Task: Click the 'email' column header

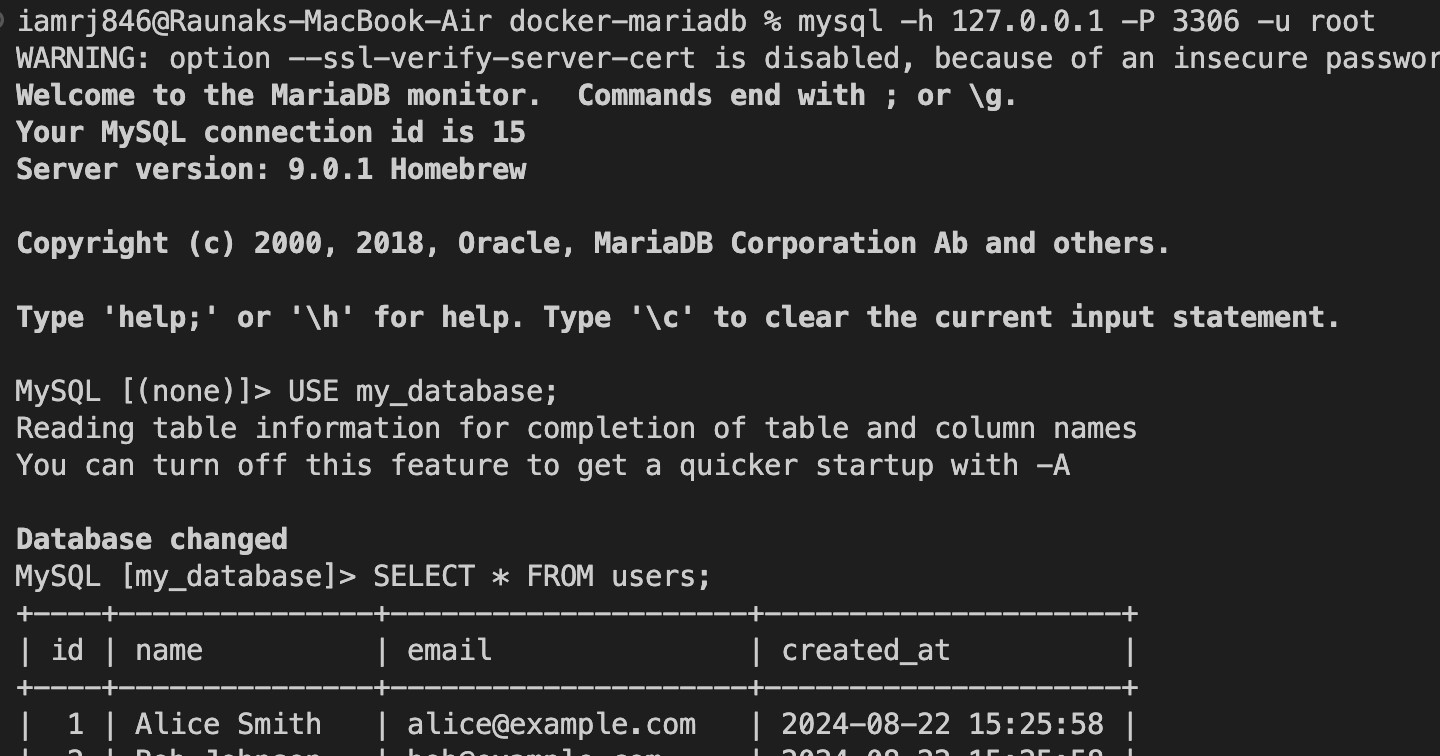Action: (x=449, y=651)
